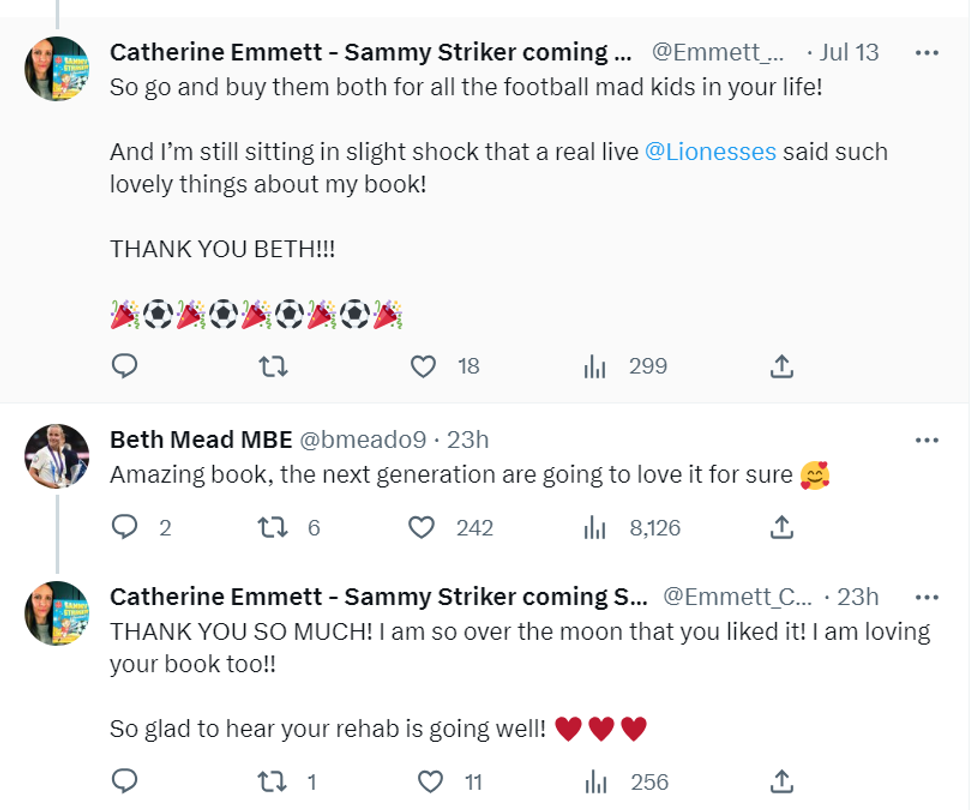View analytics showing 299 views

point(596,367)
